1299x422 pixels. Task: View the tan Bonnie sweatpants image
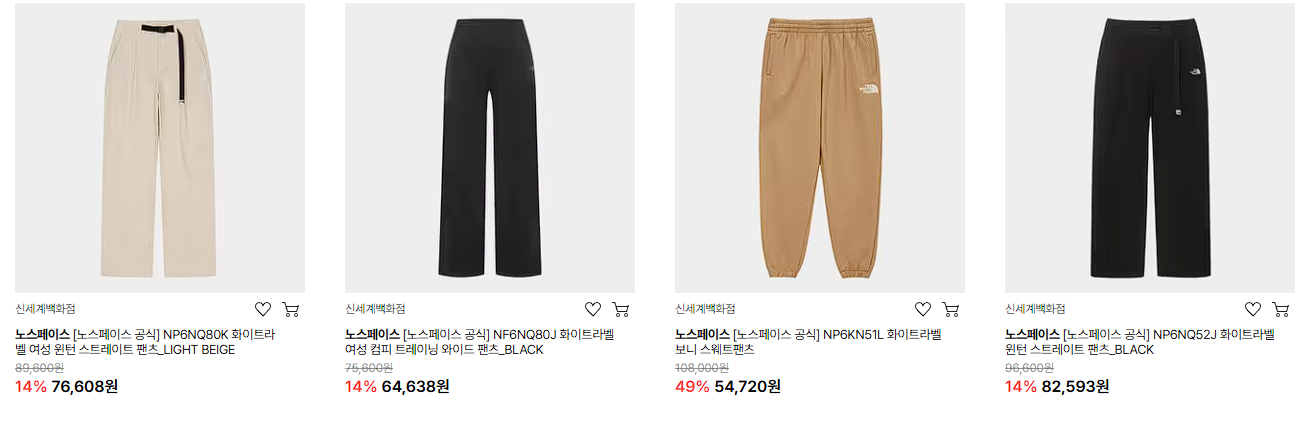point(820,148)
